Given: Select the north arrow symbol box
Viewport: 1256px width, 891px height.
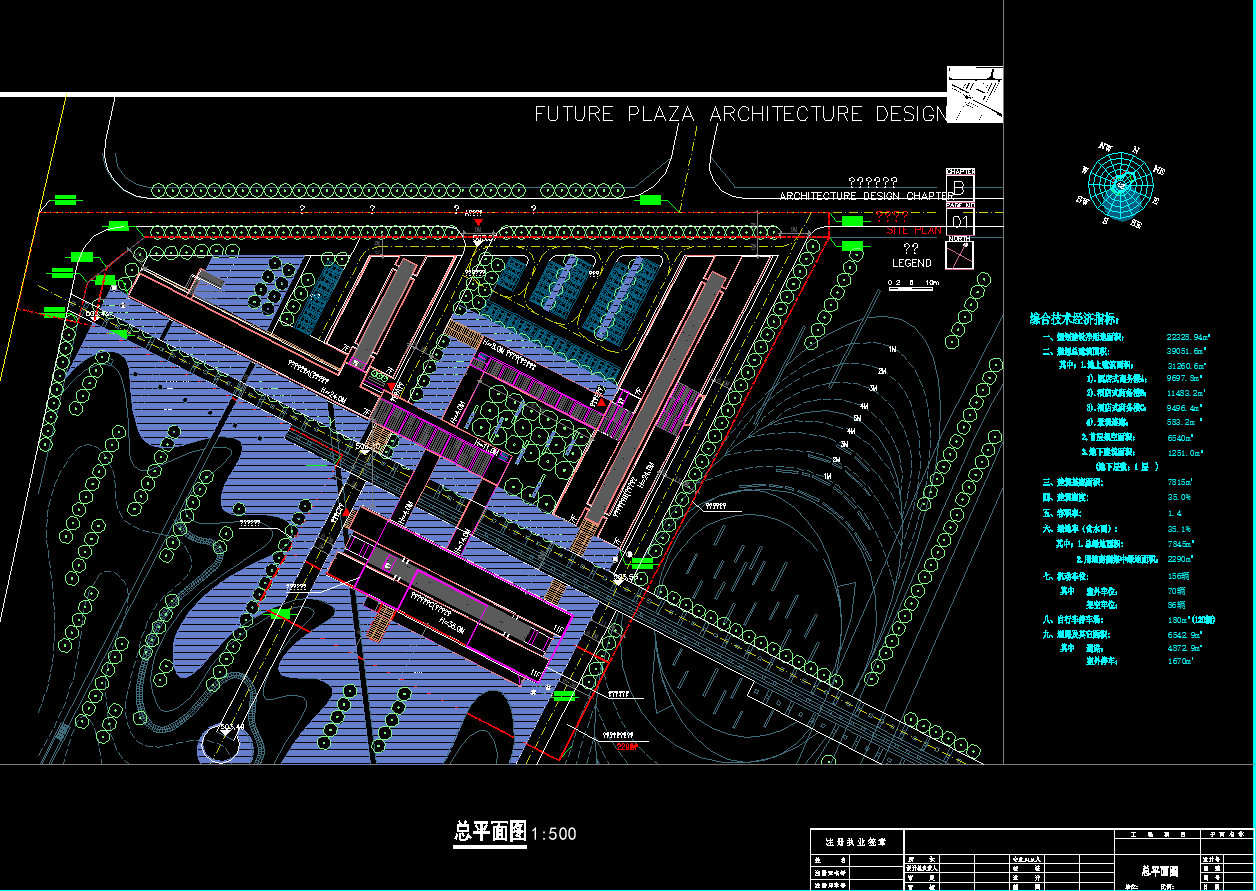Looking at the screenshot, I should (x=960, y=255).
